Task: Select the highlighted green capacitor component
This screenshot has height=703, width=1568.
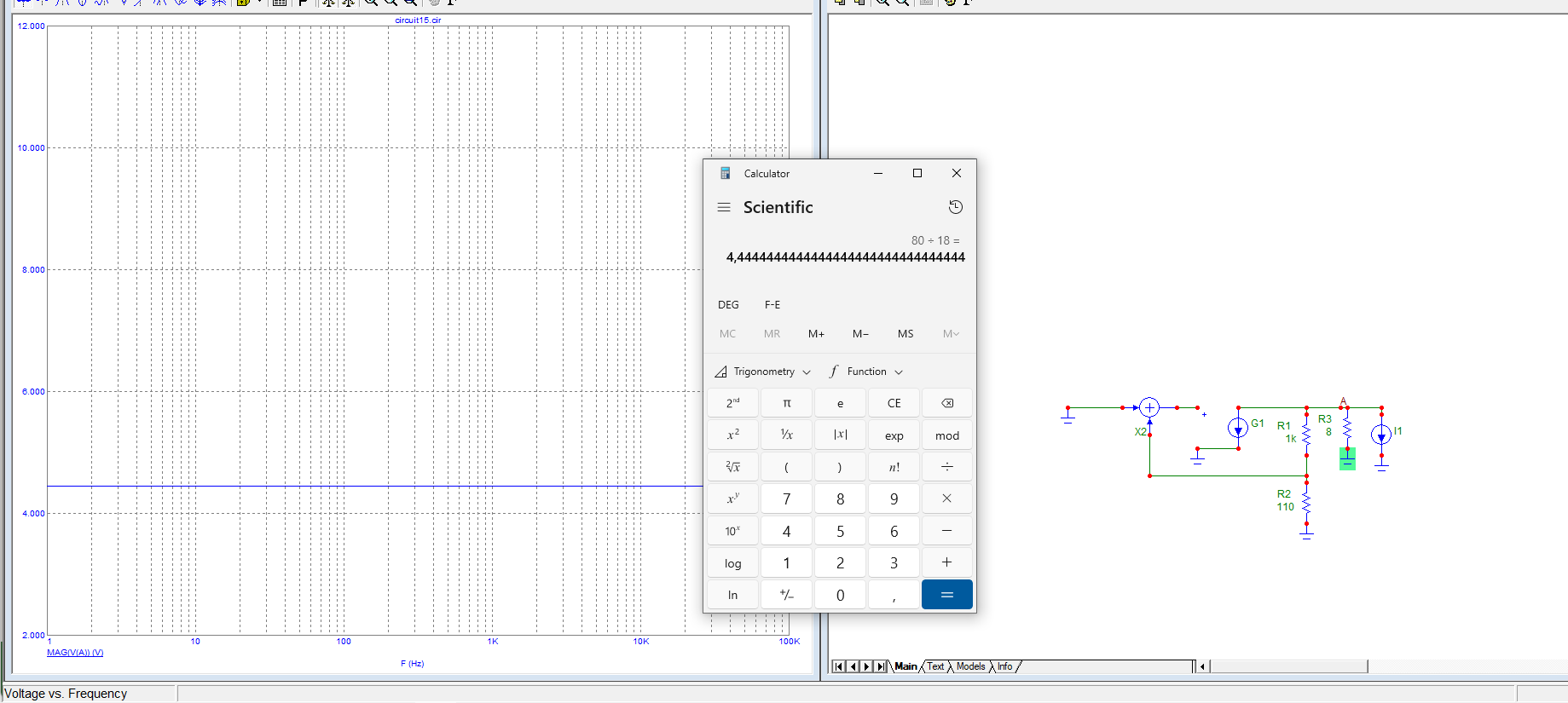Action: click(1347, 459)
